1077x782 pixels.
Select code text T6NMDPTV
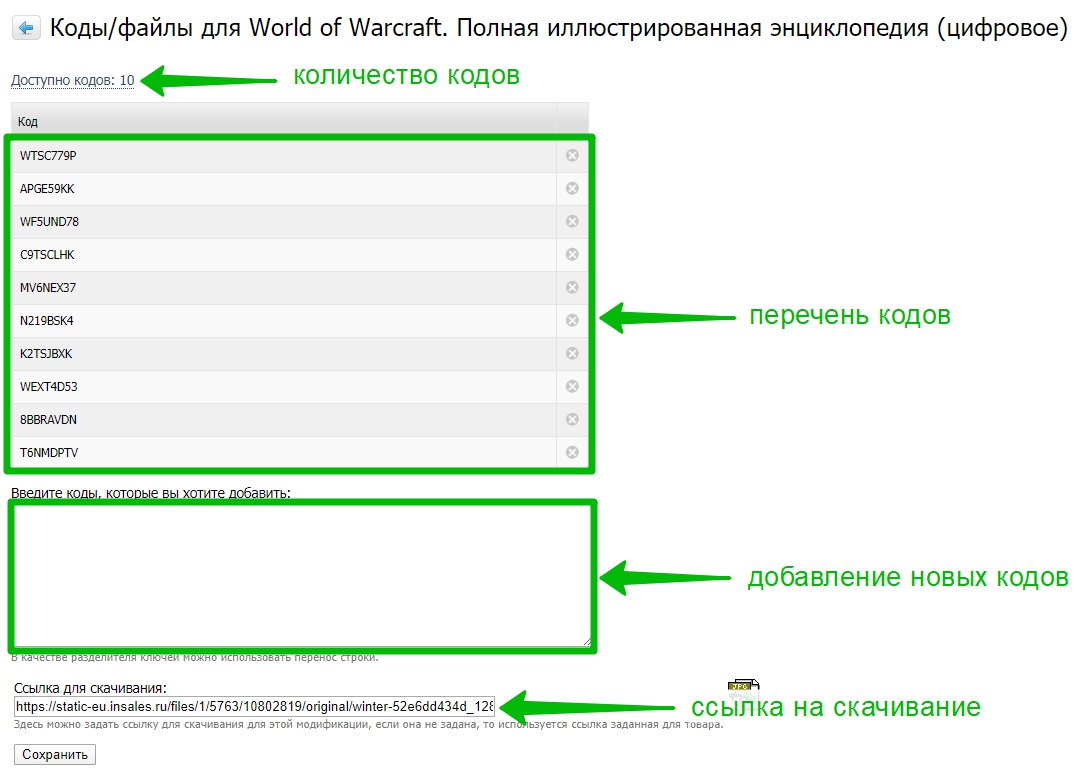[x=49, y=452]
